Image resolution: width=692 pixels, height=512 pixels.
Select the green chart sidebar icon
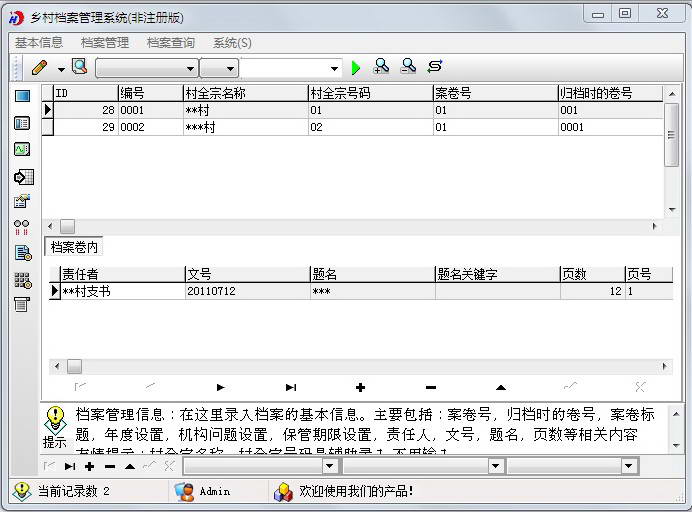(22, 150)
